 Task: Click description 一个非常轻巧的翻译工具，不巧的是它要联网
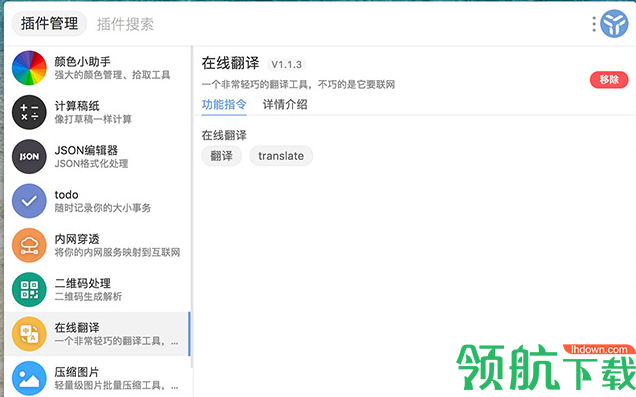click(298, 84)
